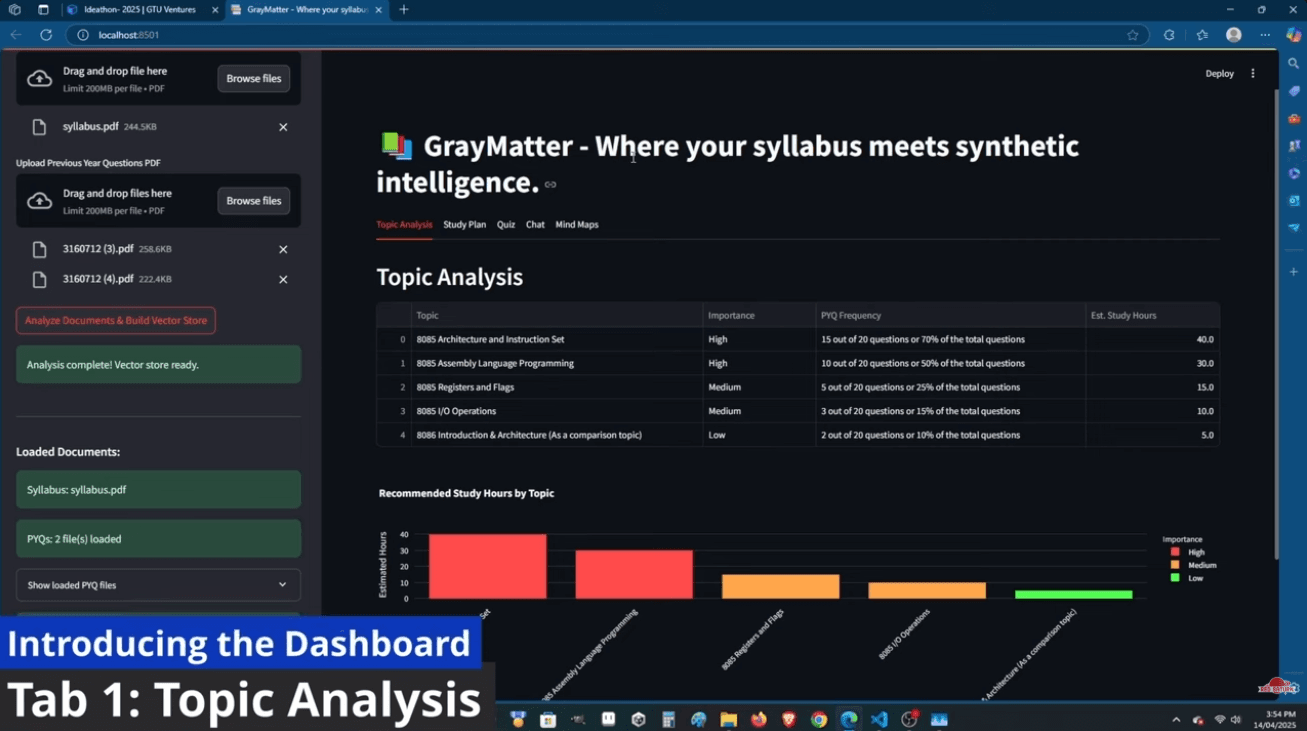Viewport: 1307px width, 731px height.
Task: Click the search icon in the Edge sidebar
Action: pyautogui.click(x=1293, y=62)
